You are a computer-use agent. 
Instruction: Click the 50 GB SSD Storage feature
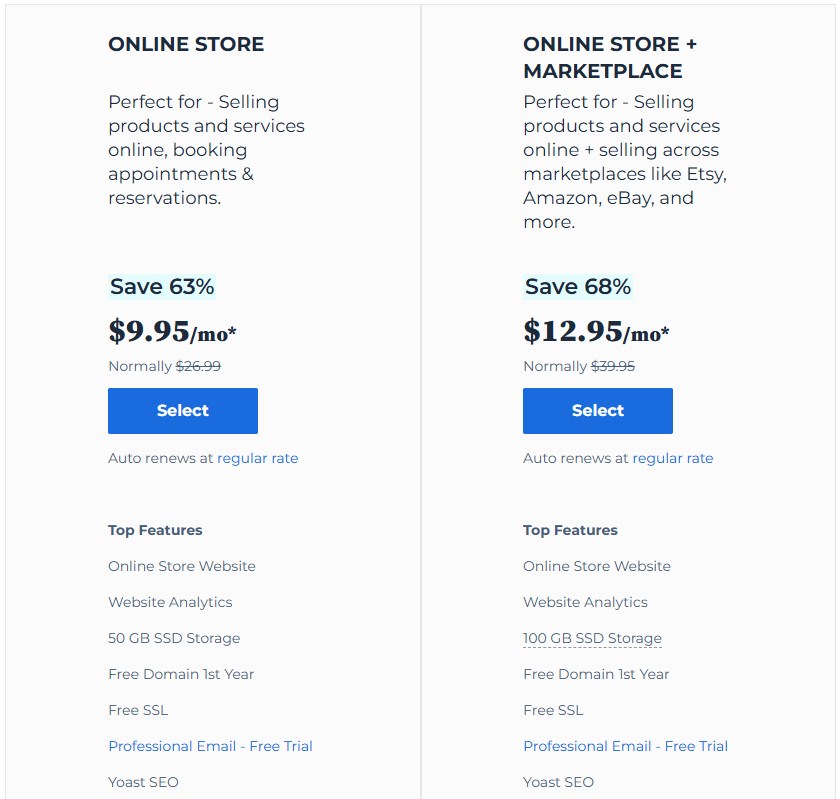[x=174, y=638]
